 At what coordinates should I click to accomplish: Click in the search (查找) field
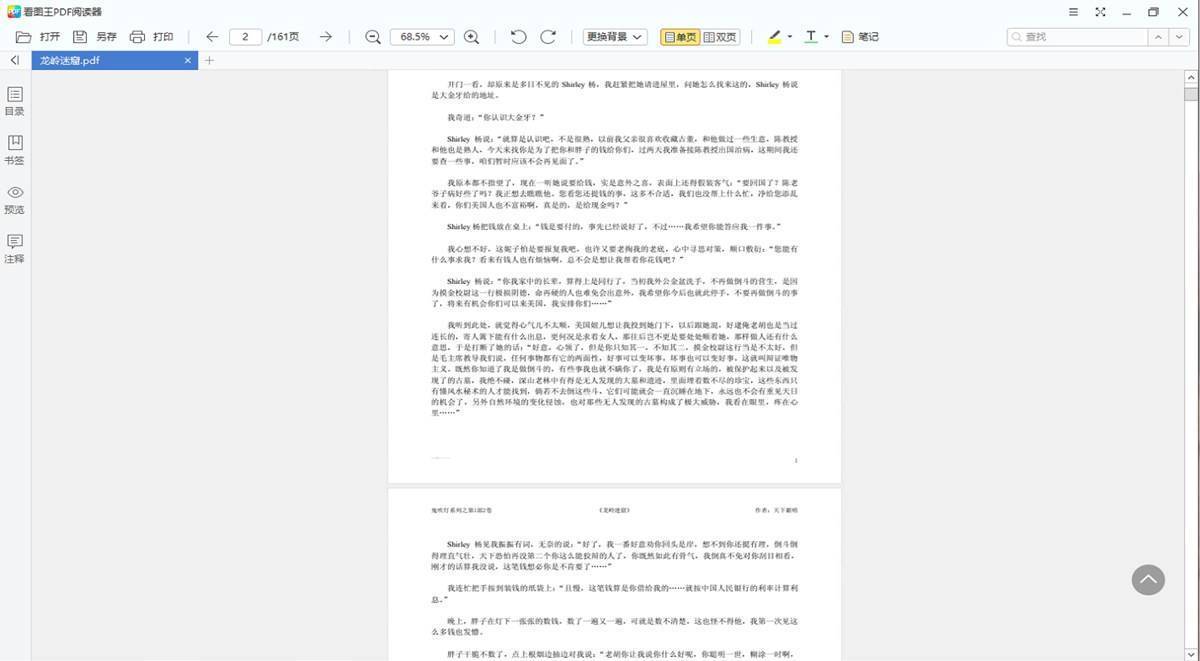[x=1080, y=37]
